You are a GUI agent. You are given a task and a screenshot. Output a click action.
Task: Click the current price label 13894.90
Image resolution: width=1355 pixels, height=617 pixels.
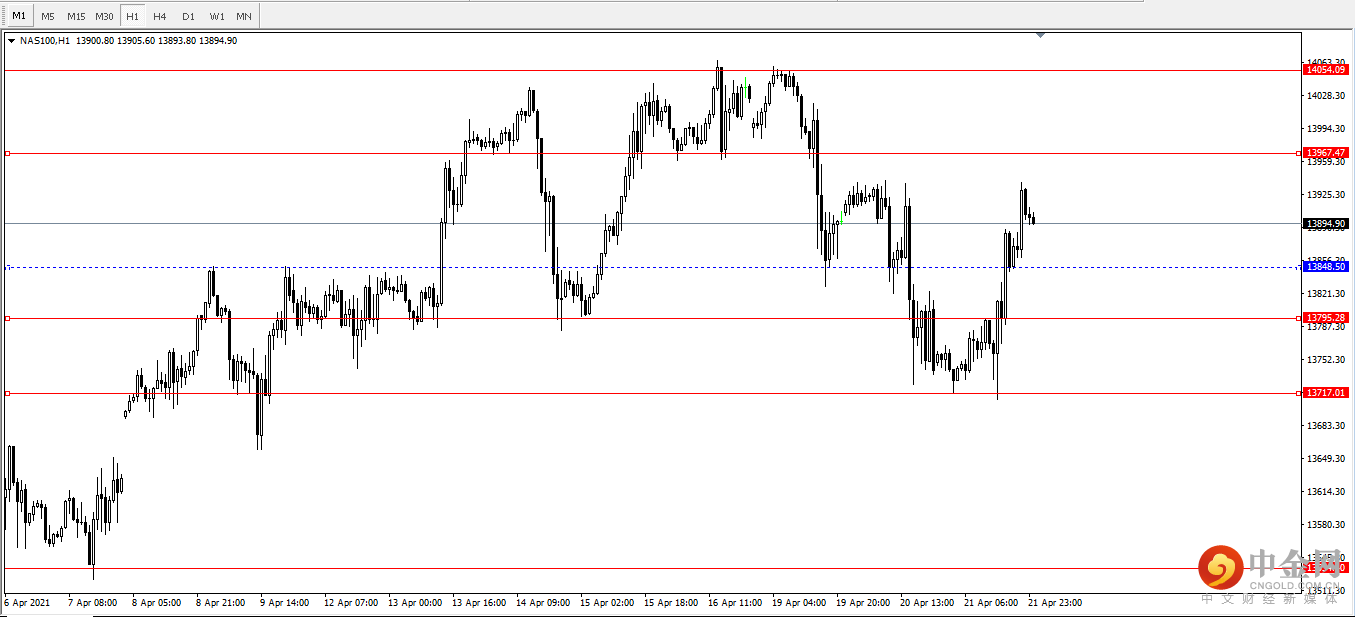pyautogui.click(x=1326, y=224)
